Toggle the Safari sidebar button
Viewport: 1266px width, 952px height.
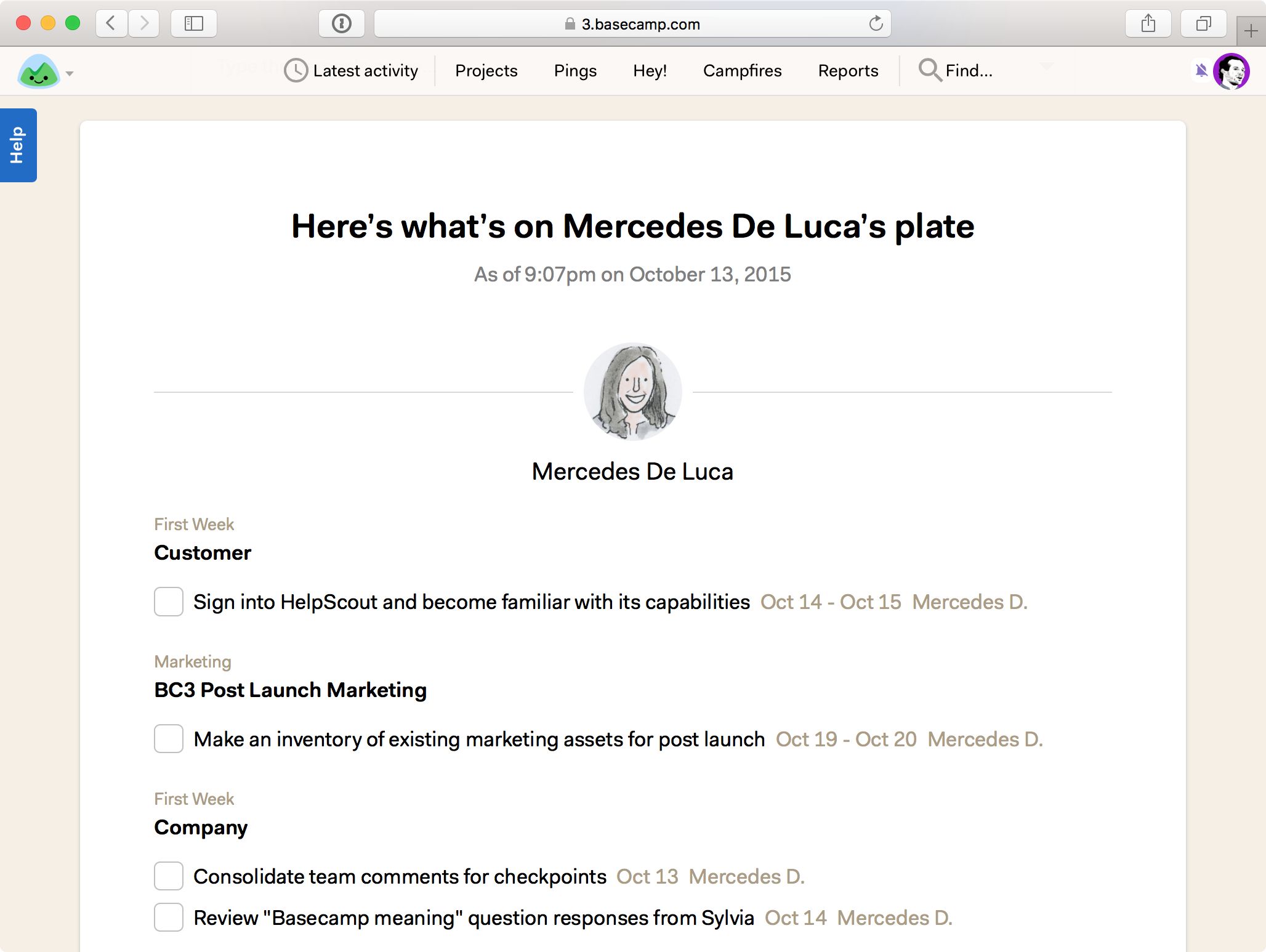193,24
